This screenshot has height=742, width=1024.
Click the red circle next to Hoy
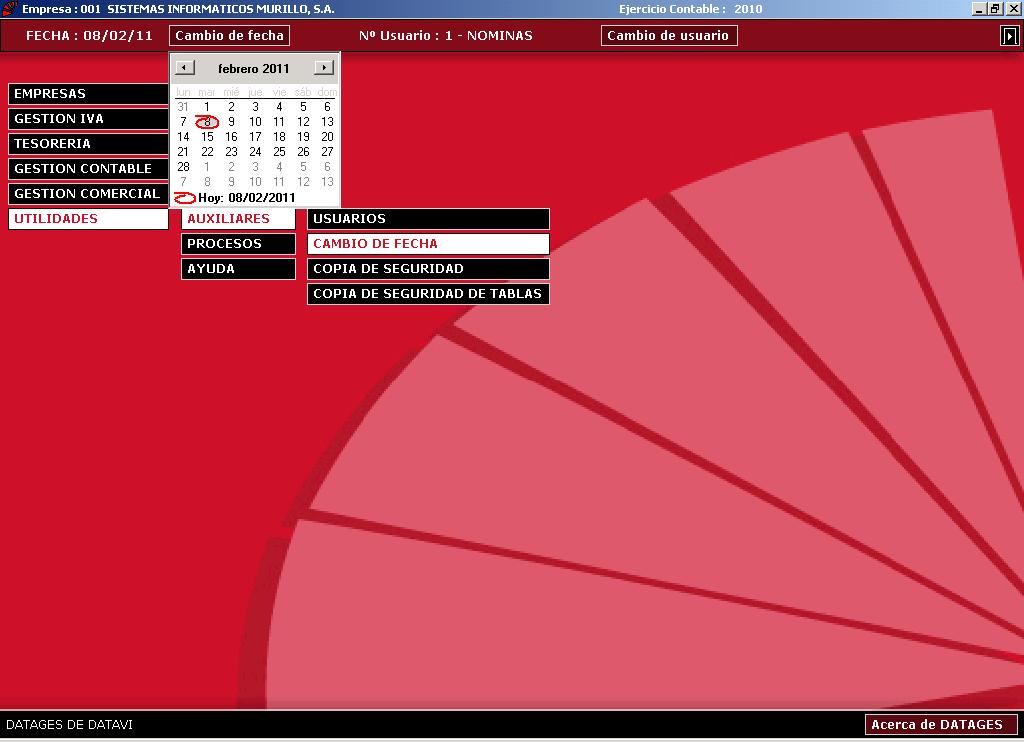(x=185, y=197)
